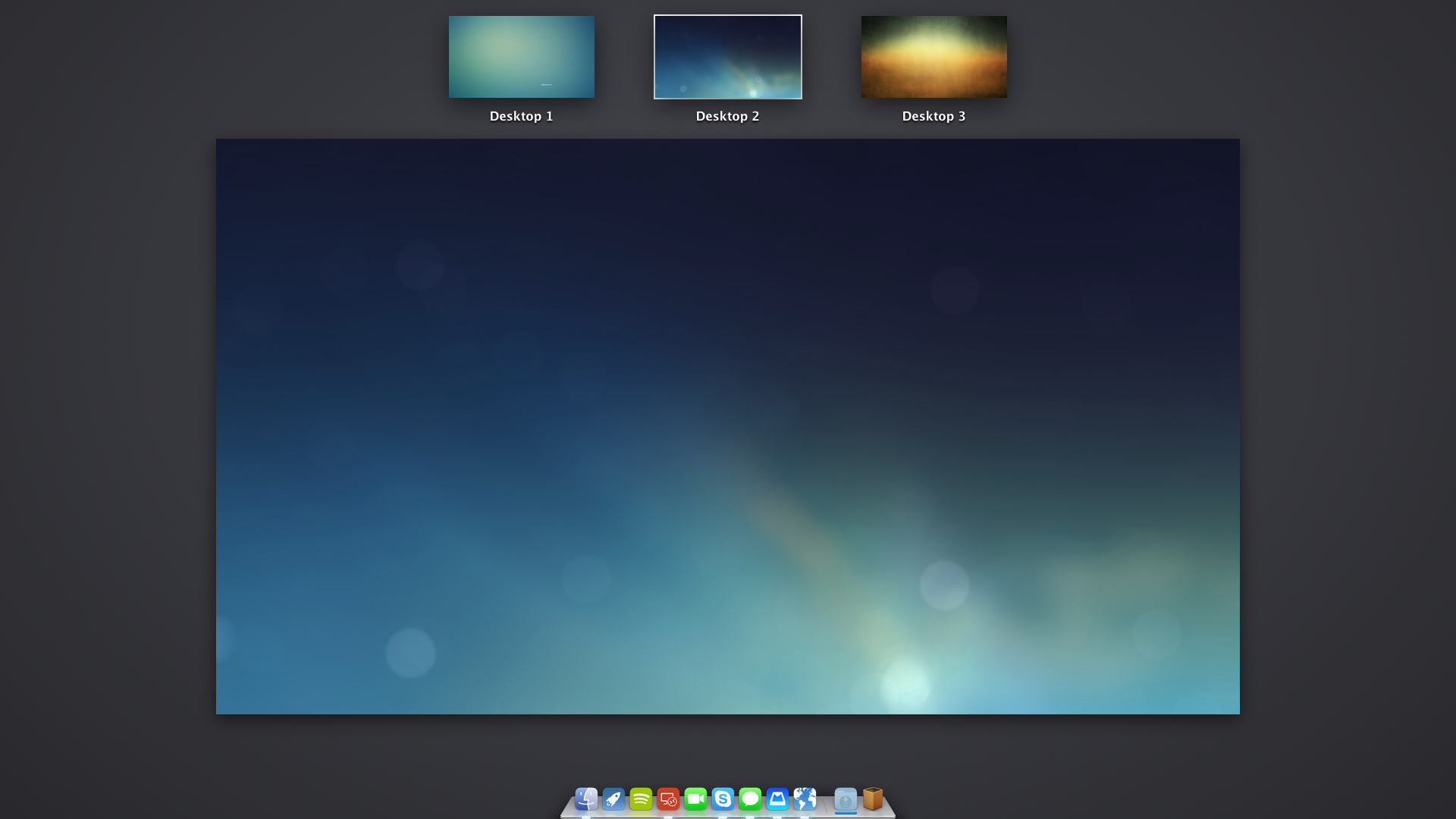
Task: Switch to Desktop 1 thumbnail
Action: click(x=521, y=56)
